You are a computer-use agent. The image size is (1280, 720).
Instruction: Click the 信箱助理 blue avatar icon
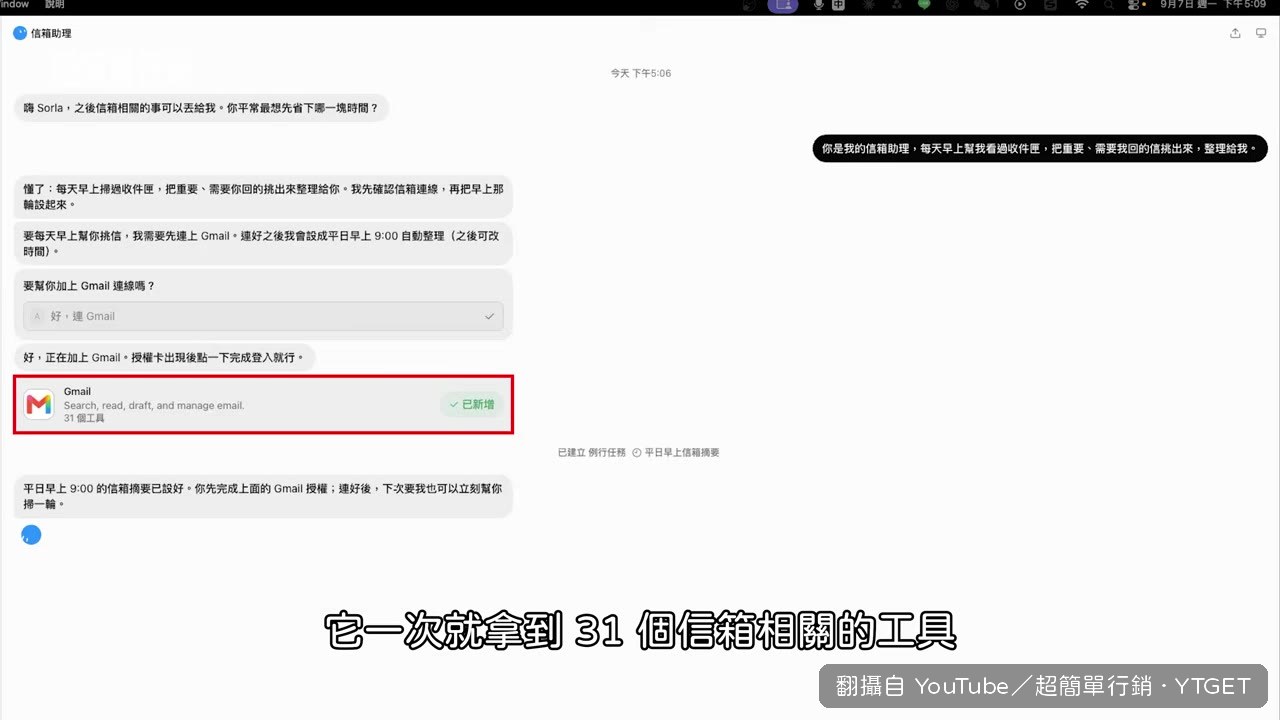click(20, 33)
